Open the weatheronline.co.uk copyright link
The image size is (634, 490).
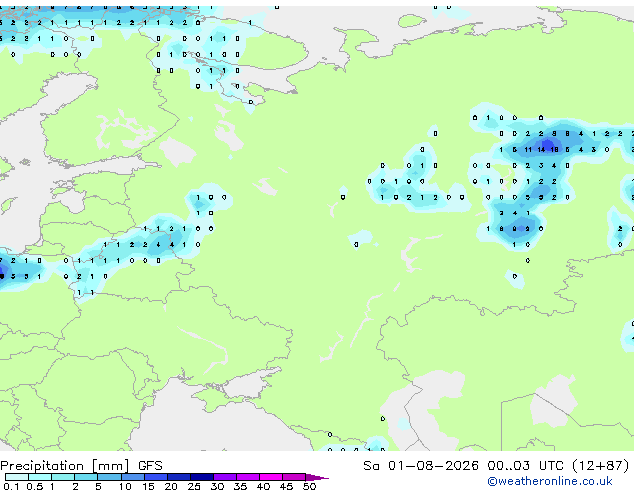550,481
